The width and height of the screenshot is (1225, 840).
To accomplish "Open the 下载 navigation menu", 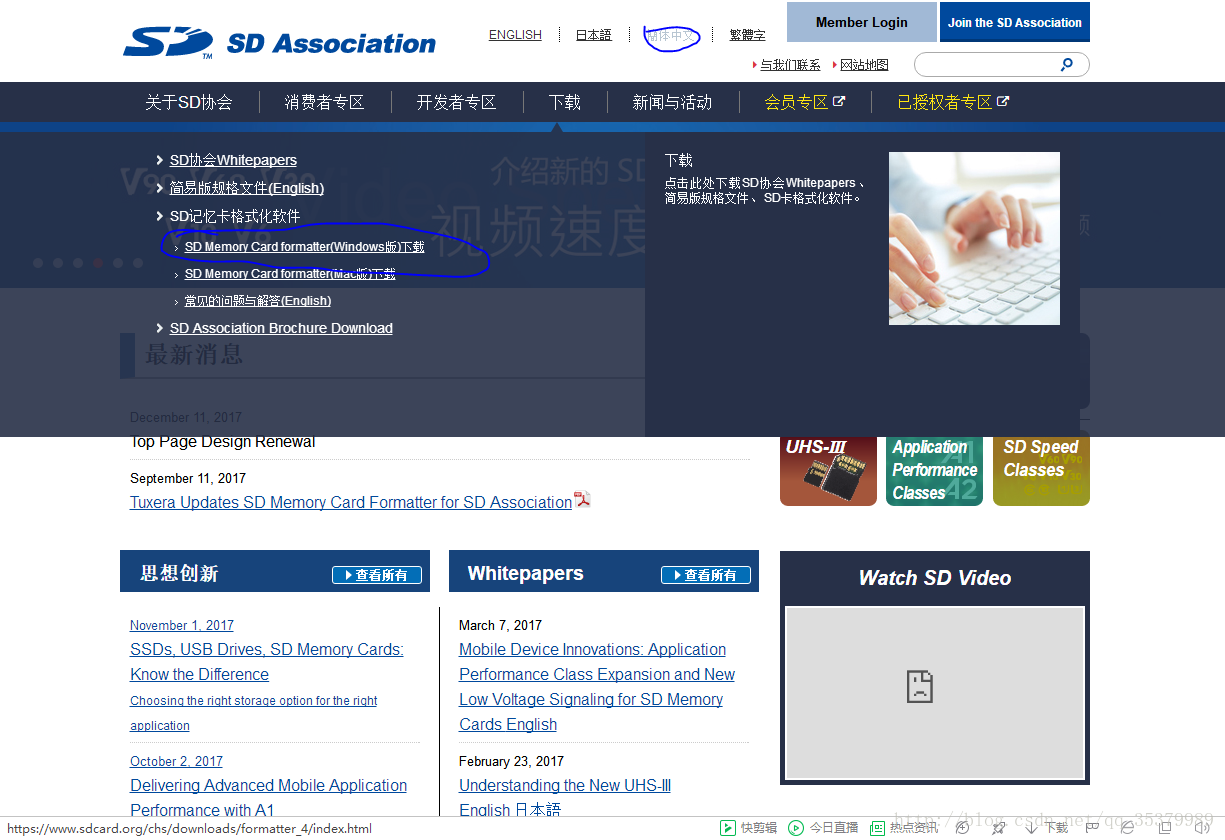I will (564, 102).
